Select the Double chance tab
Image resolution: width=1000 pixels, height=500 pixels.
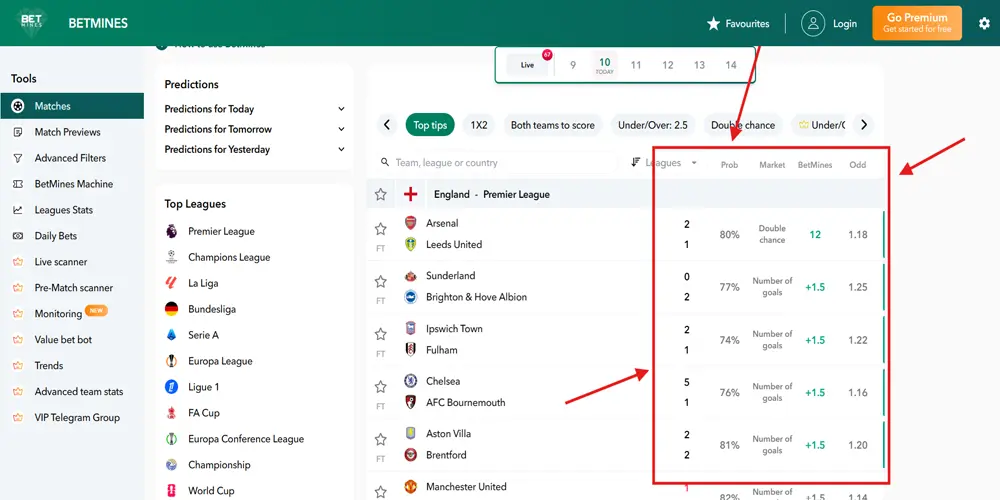[743, 125]
